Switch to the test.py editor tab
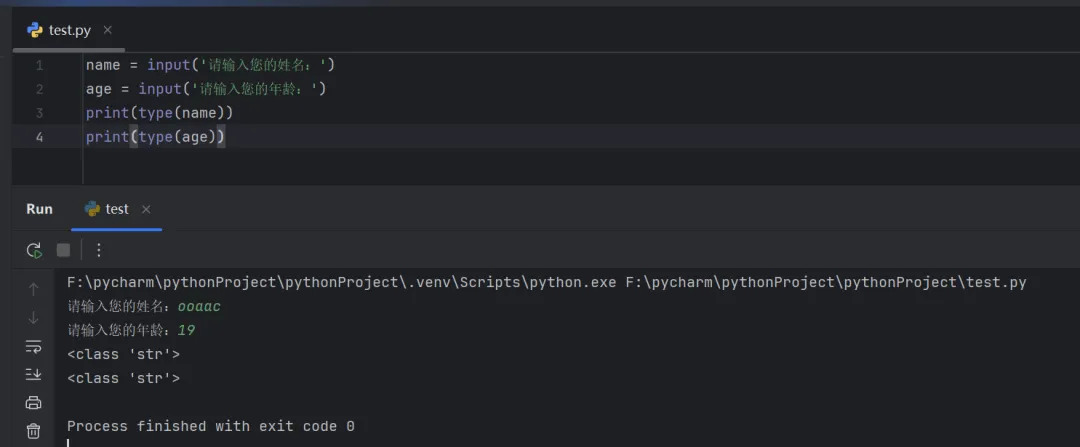Viewport: 1080px width, 447px height. coord(70,30)
